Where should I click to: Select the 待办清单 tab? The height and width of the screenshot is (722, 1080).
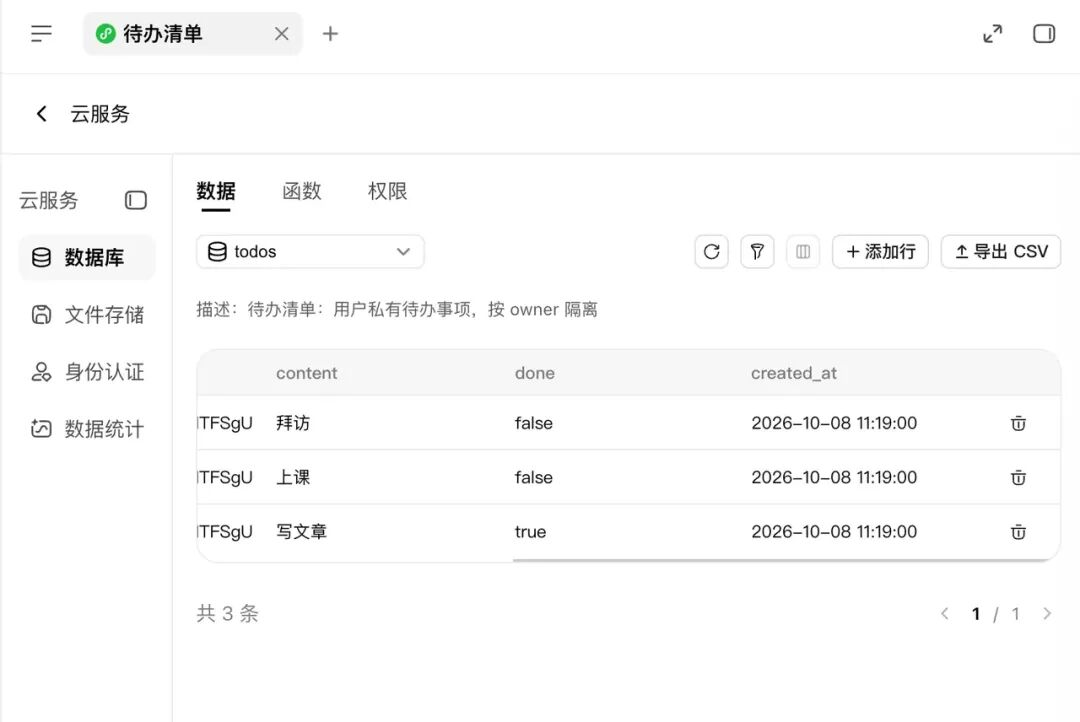[193, 34]
